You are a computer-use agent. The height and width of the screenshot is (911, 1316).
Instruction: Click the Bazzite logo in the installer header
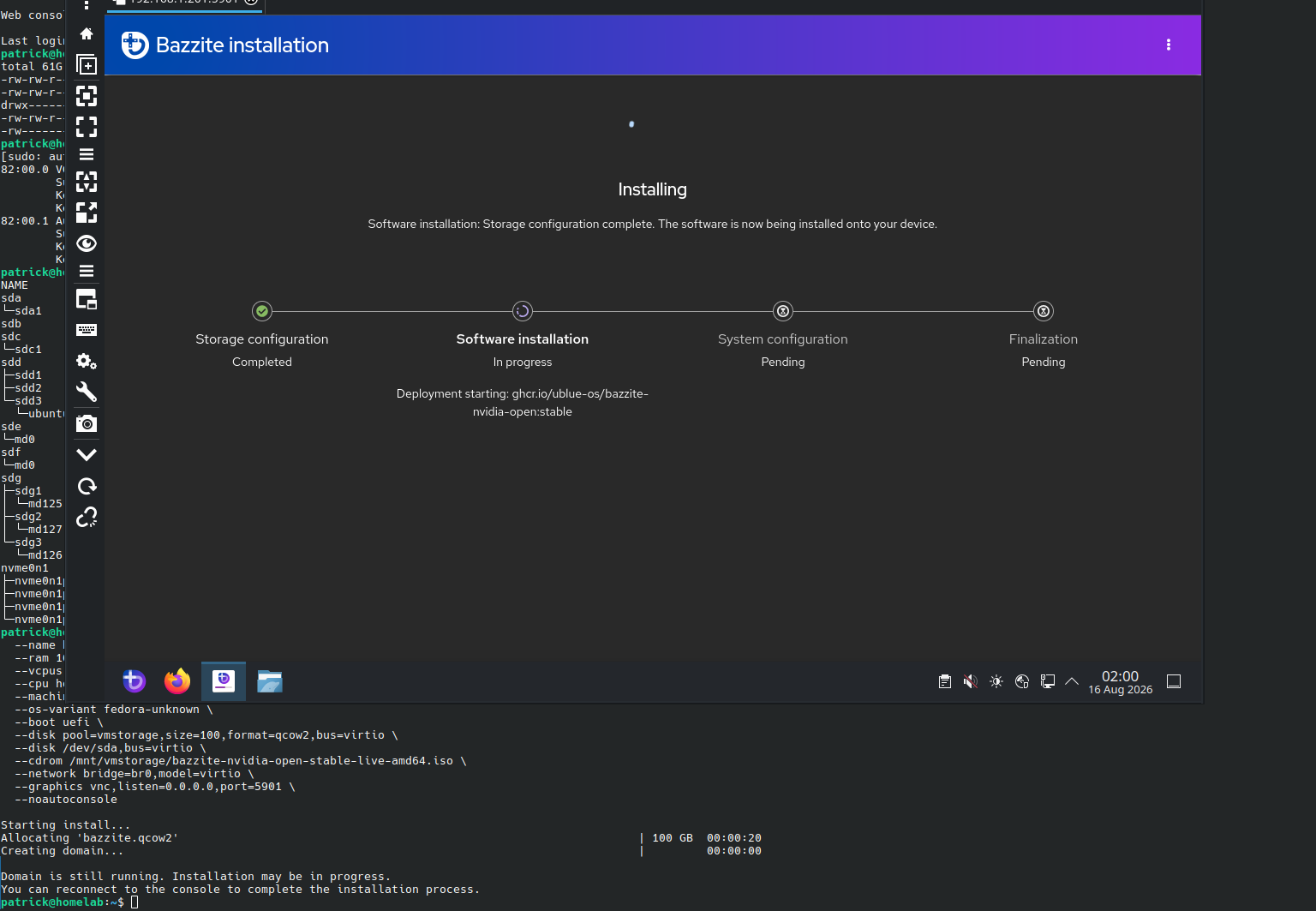tap(135, 45)
